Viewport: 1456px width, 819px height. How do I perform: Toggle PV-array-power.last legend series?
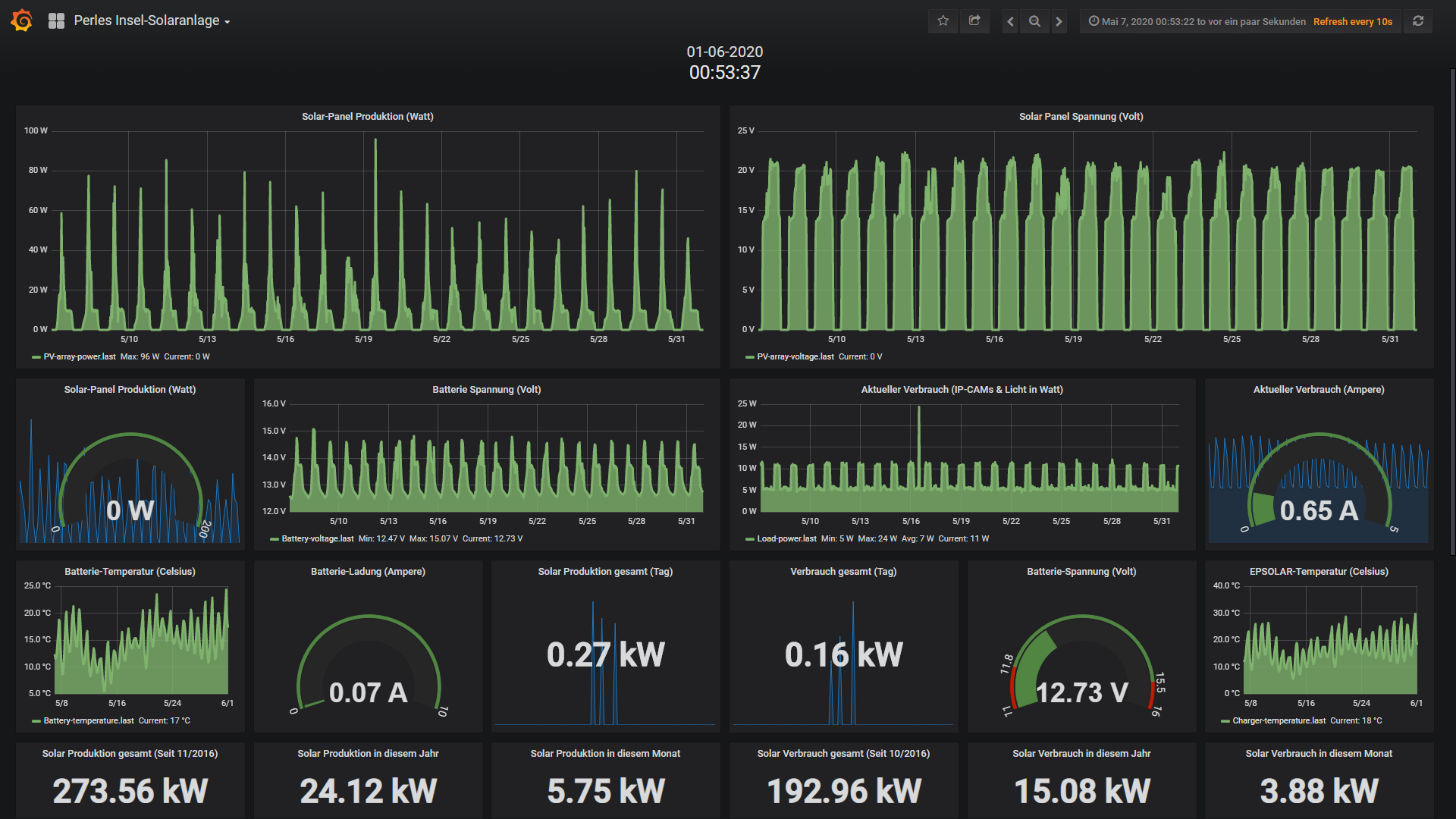[x=79, y=356]
